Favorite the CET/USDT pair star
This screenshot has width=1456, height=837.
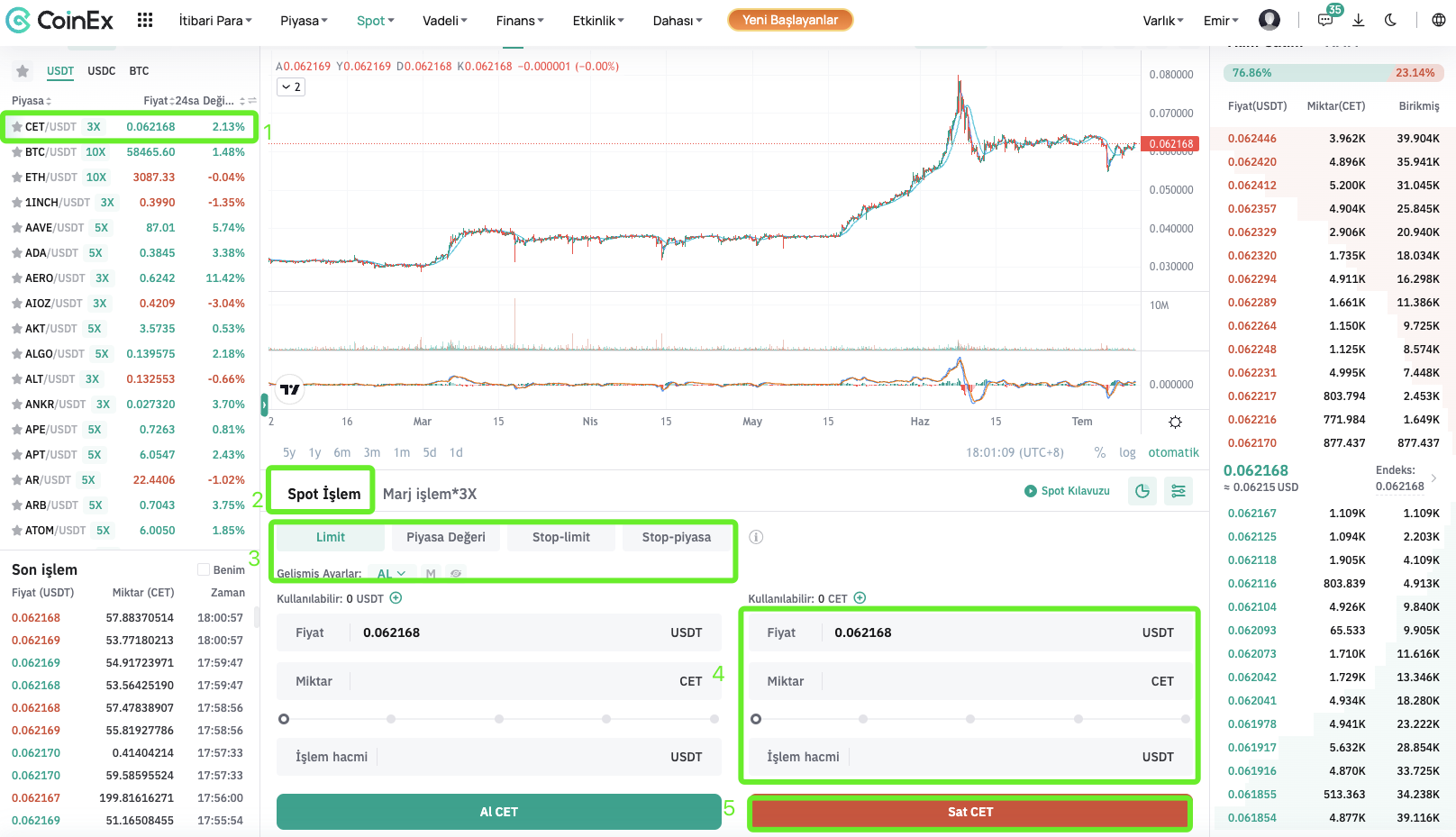(x=17, y=127)
